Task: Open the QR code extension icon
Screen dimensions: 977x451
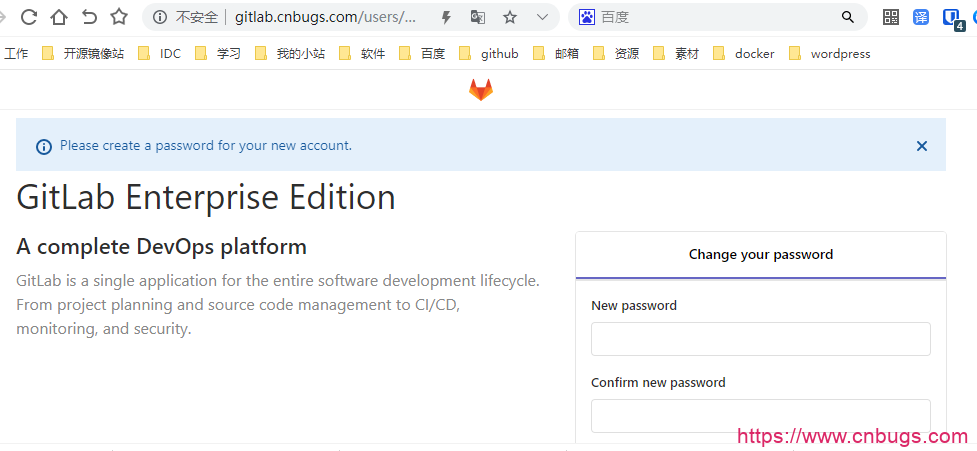Action: 891,17
